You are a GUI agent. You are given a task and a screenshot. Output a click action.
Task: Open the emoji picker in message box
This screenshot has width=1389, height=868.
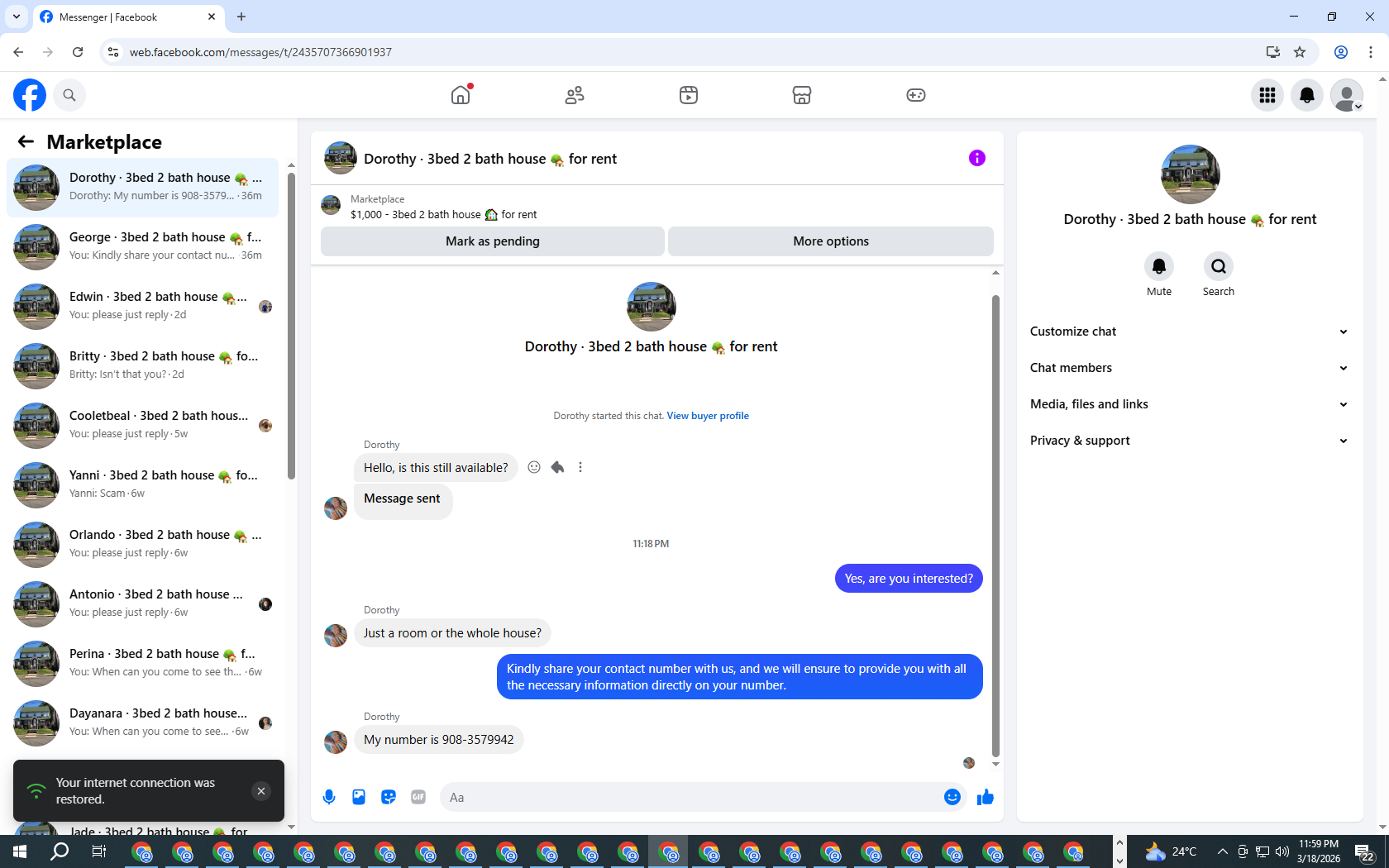pyautogui.click(x=952, y=797)
